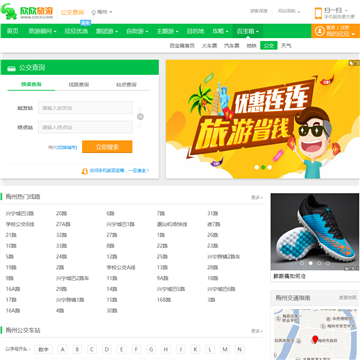Filter bus stations by letter A
Image resolution: width=360 pixels, height=360 pixels.
pos(62,349)
